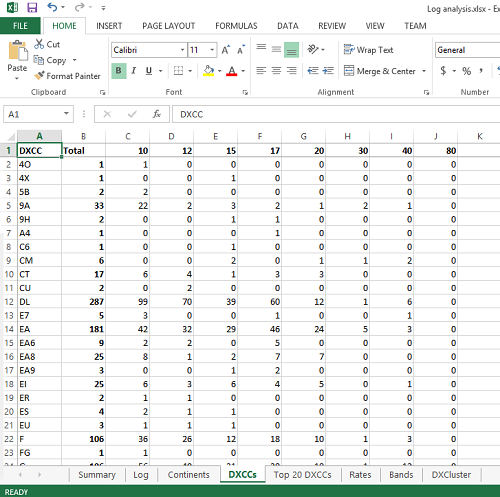500x497 pixels.
Task: Apply the yellow Fill Color swatch
Action: tap(209, 71)
